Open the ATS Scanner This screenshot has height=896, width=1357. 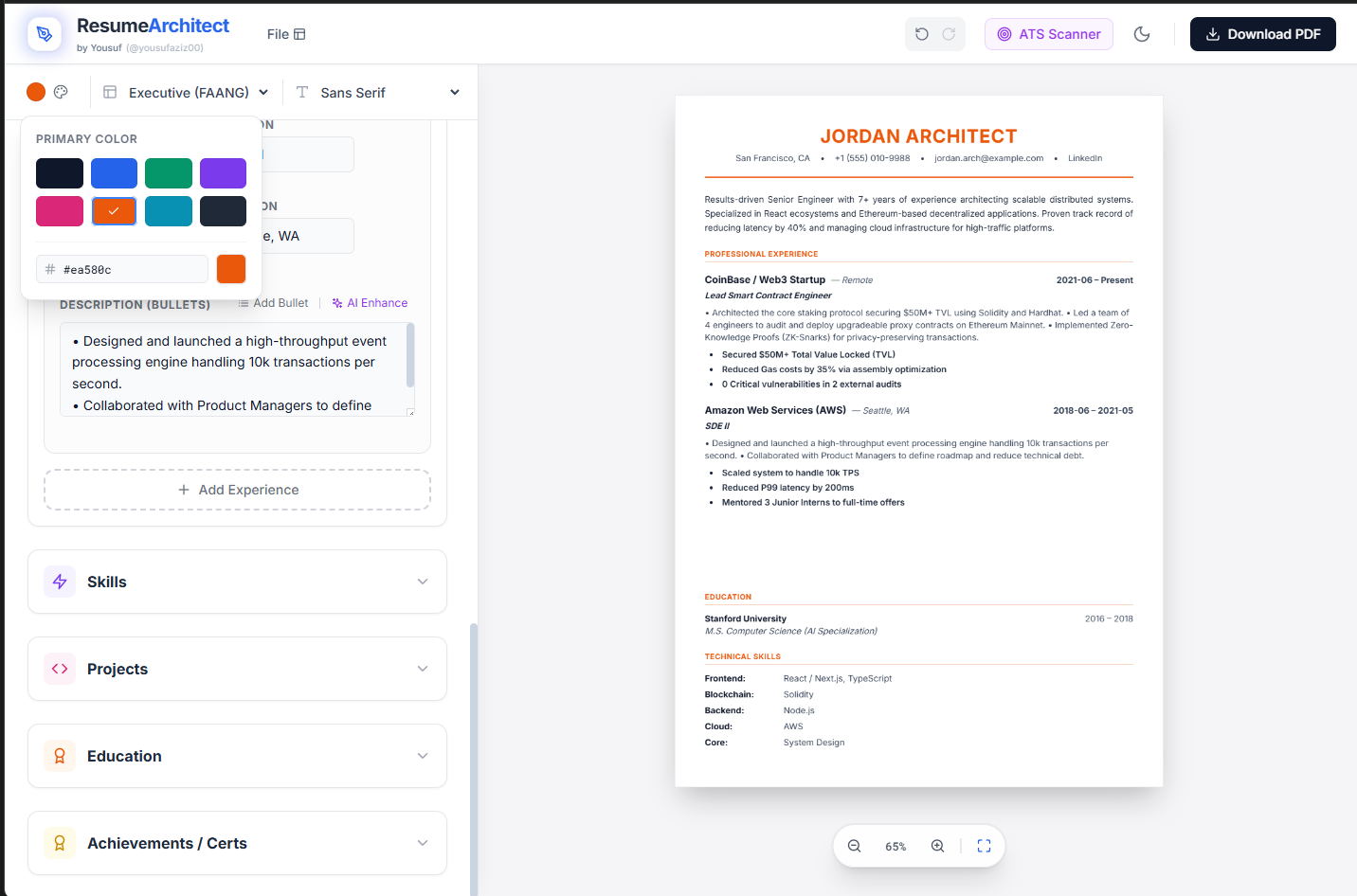1048,33
